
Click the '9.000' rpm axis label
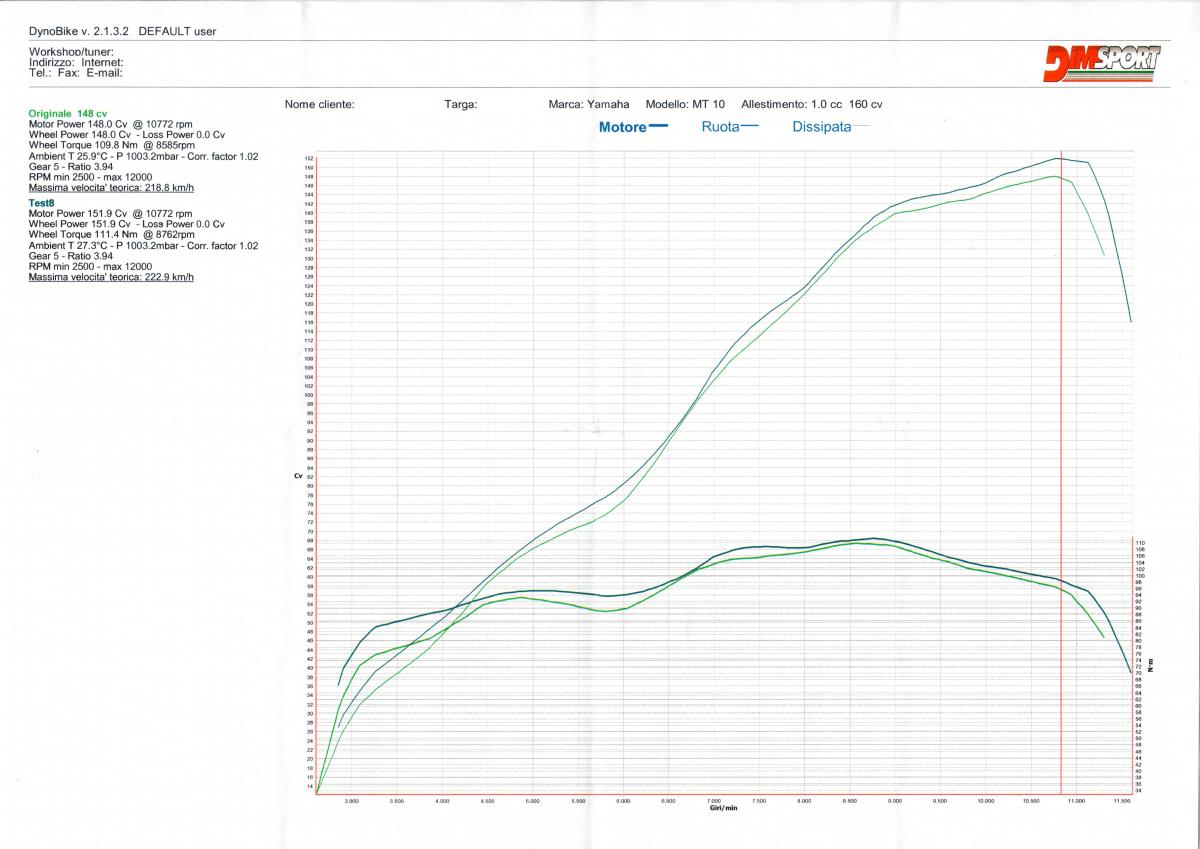pyautogui.click(x=895, y=801)
